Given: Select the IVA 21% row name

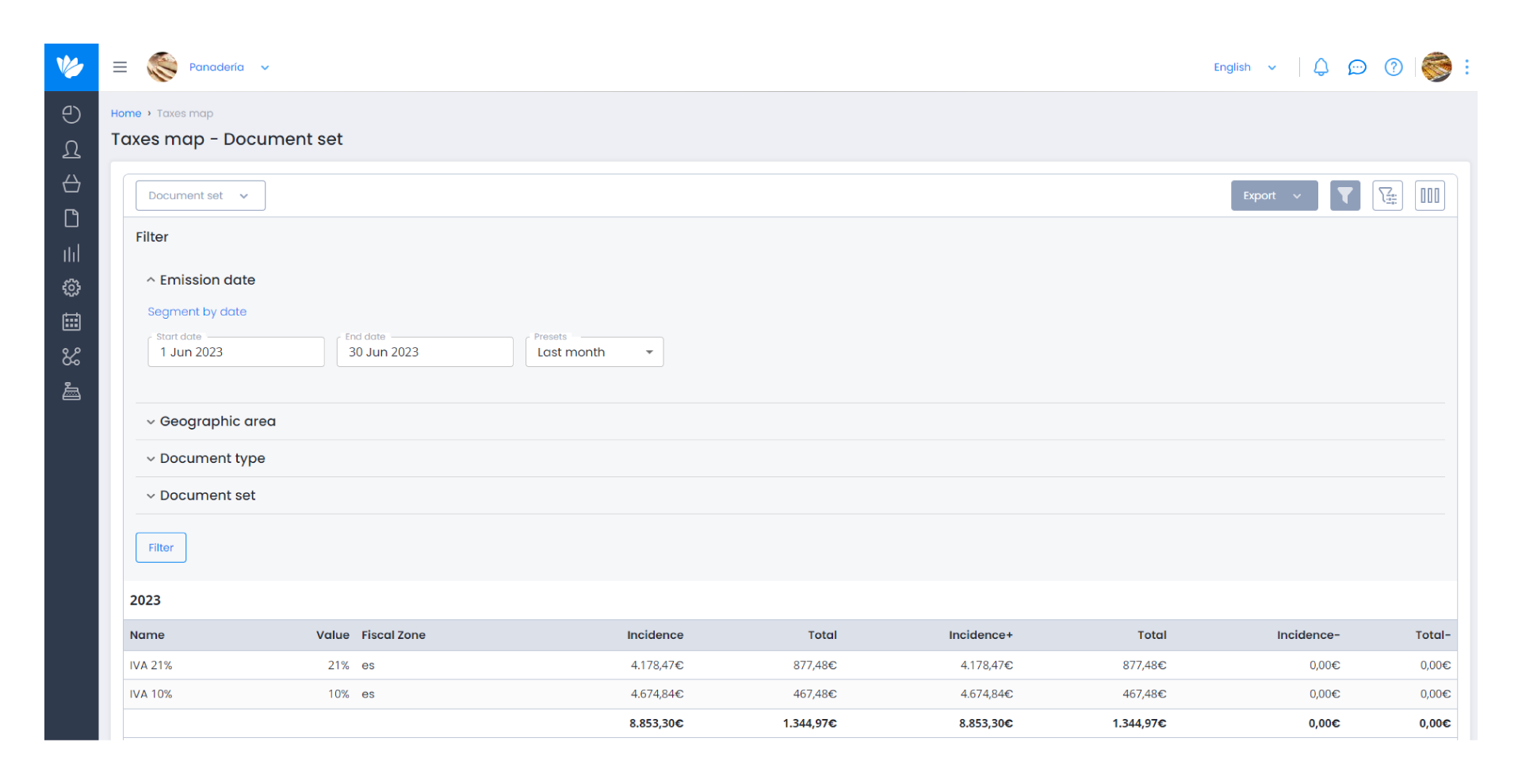Looking at the screenshot, I should pos(151,666).
